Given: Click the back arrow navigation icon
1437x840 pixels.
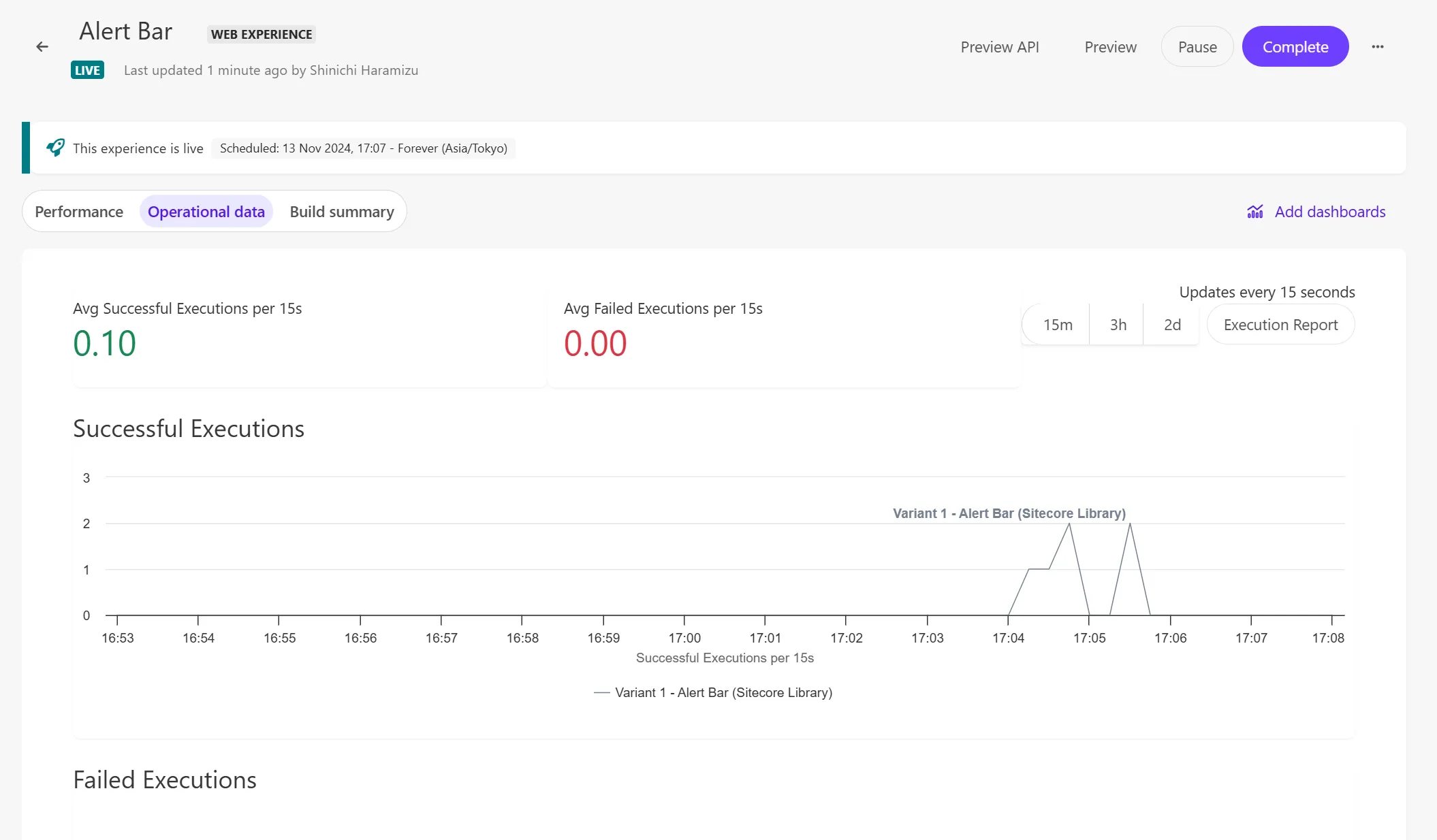Looking at the screenshot, I should pyautogui.click(x=42, y=46).
